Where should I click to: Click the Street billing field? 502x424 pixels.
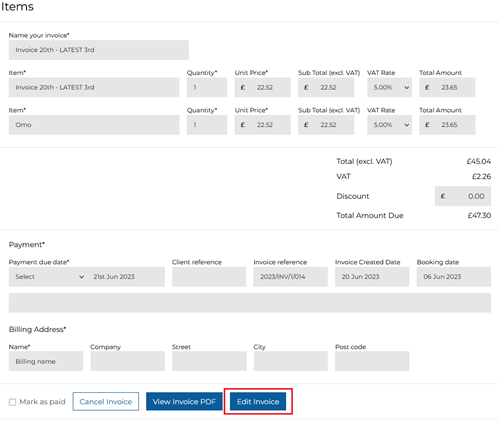(x=209, y=361)
